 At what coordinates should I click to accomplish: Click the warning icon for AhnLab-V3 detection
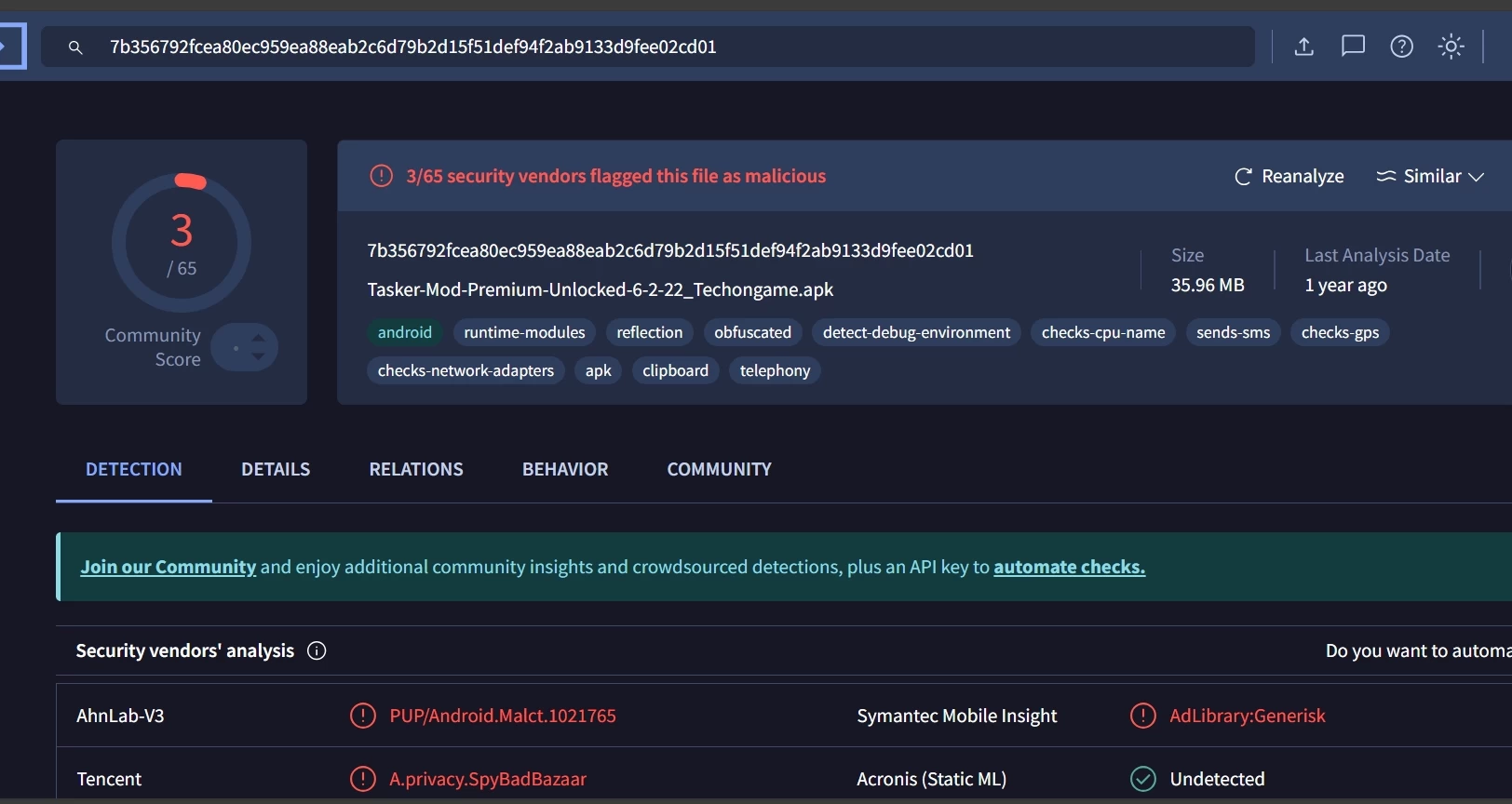pos(362,716)
